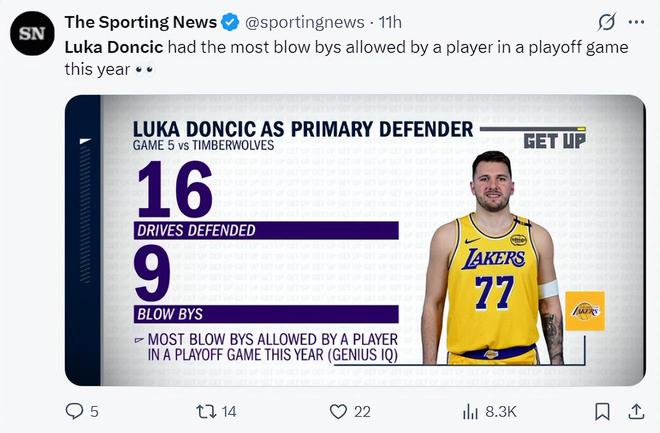
Task: Click the SN profile avatar
Action: click(32, 33)
